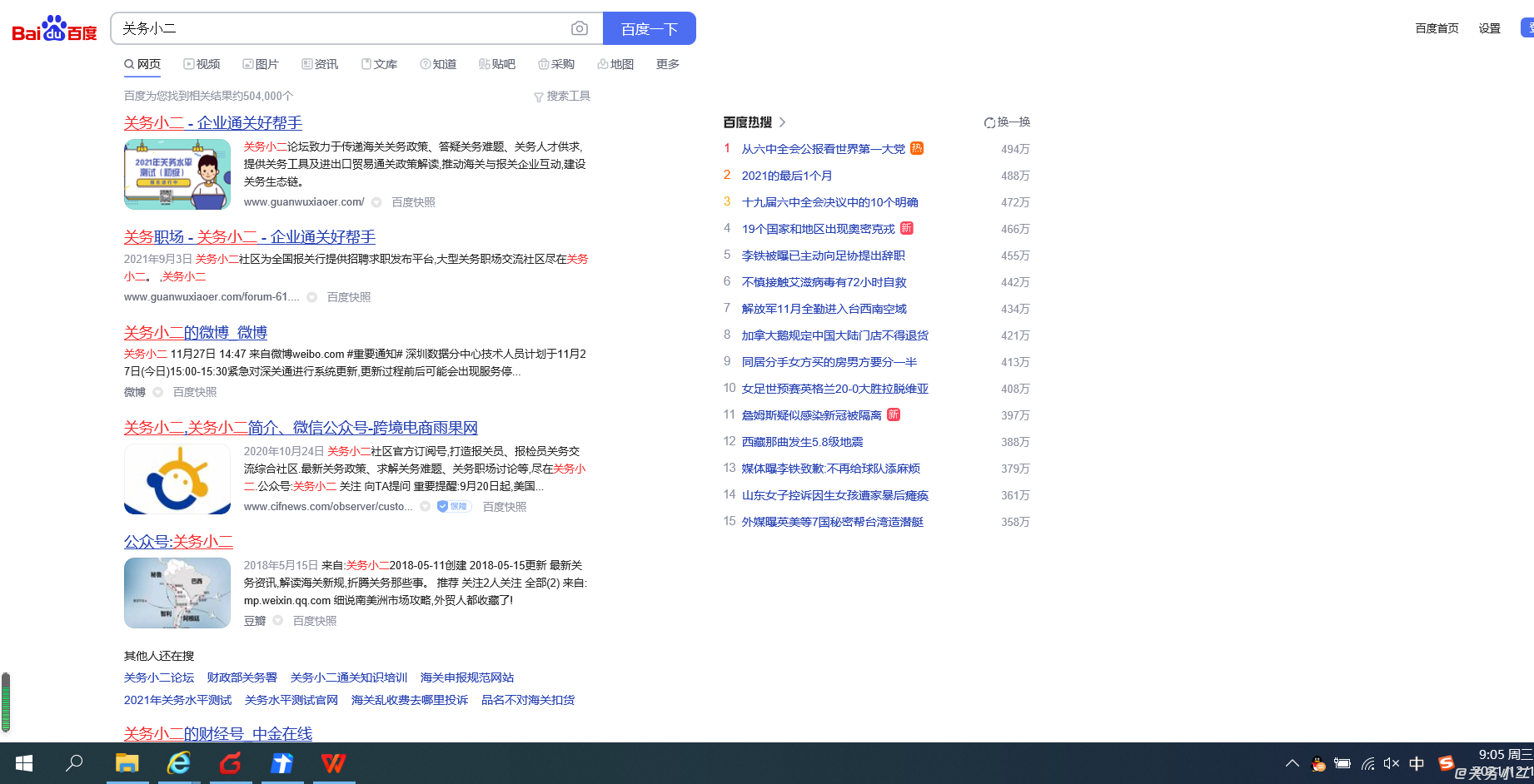1534x784 pixels.
Task: Open 百度快照 for www.guanwuxiaoer.com/ result
Action: [x=414, y=202]
